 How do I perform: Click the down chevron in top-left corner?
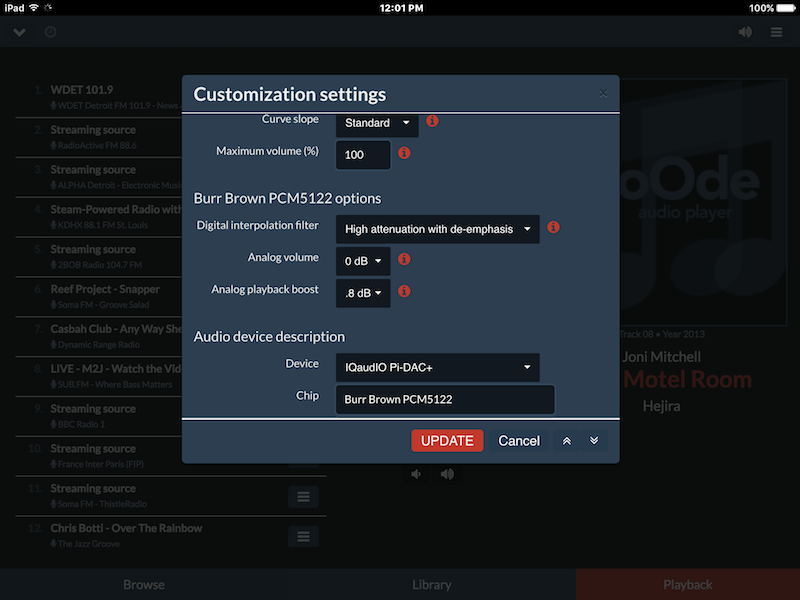tap(19, 32)
